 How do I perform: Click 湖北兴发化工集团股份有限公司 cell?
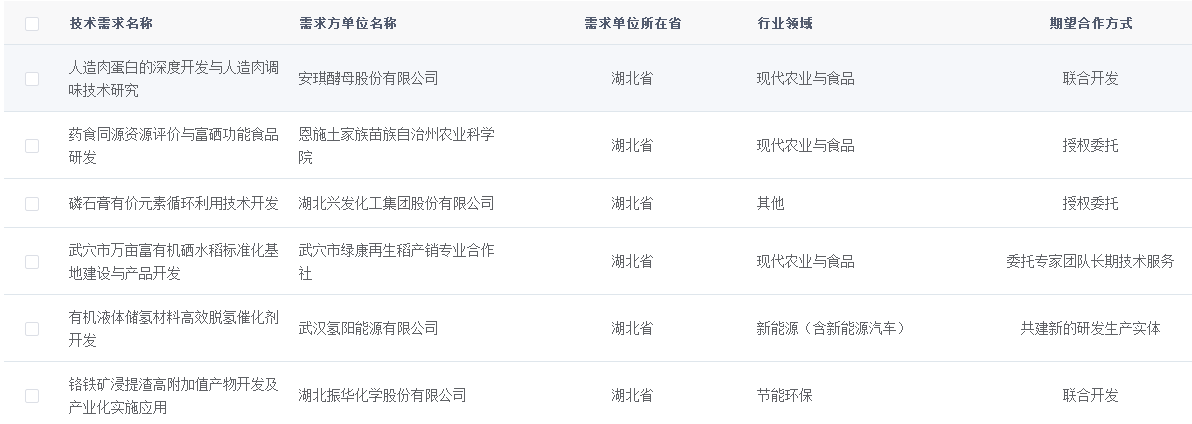coord(396,203)
